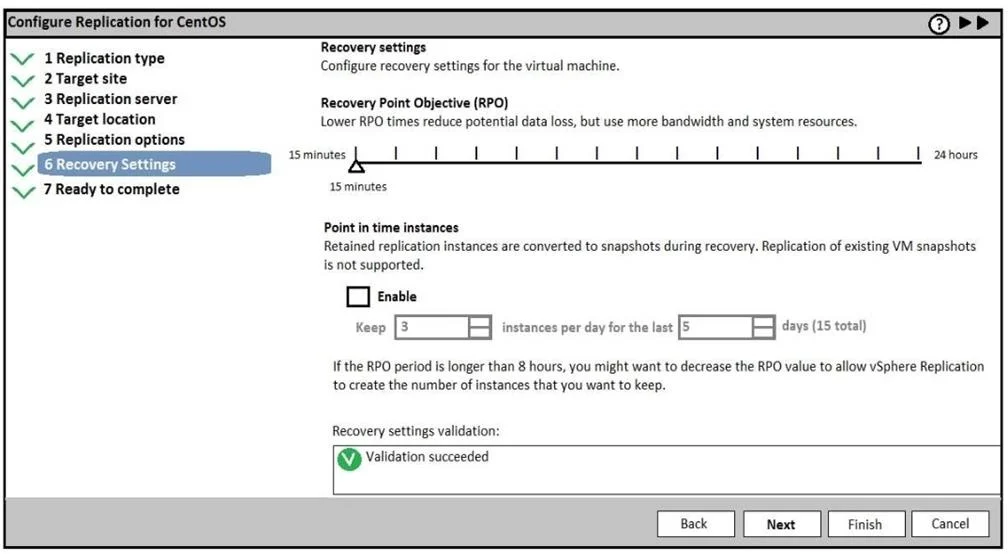Screen dimensions: 1008x554
Task: Click the days count stepper
Action: 763,327
